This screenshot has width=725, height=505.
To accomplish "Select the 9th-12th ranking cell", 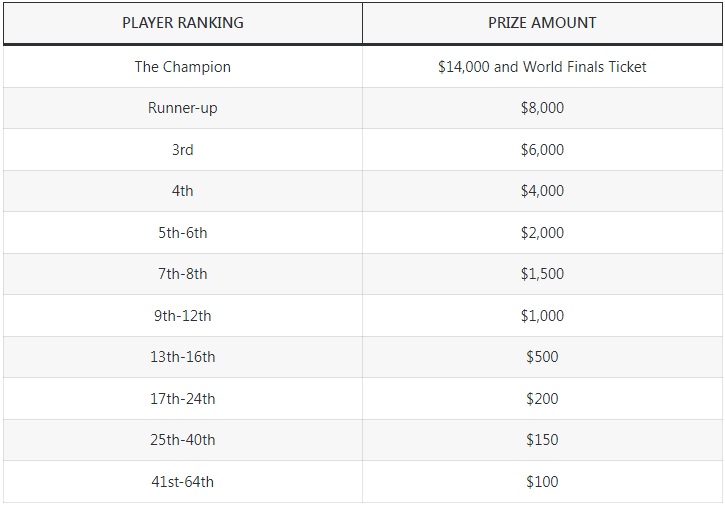I will click(183, 315).
